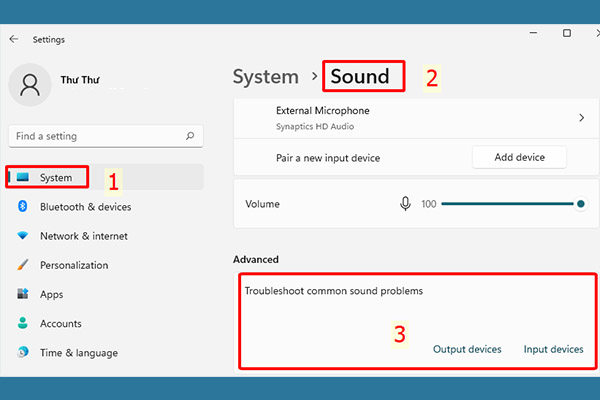This screenshot has width=600, height=400.
Task: Go back with the Settings back arrow
Action: pos(14,39)
